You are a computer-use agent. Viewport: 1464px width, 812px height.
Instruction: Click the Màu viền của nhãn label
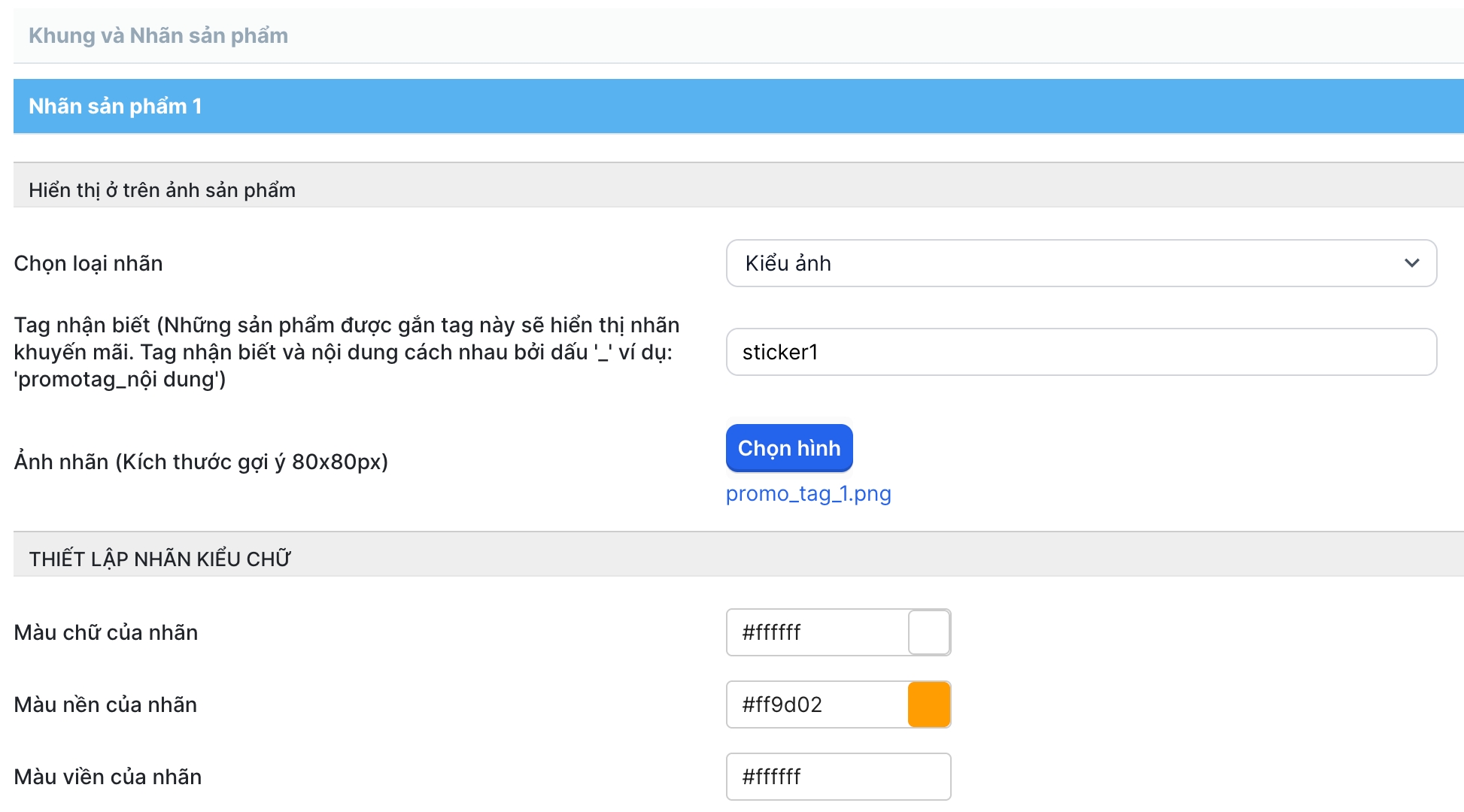pos(108,777)
